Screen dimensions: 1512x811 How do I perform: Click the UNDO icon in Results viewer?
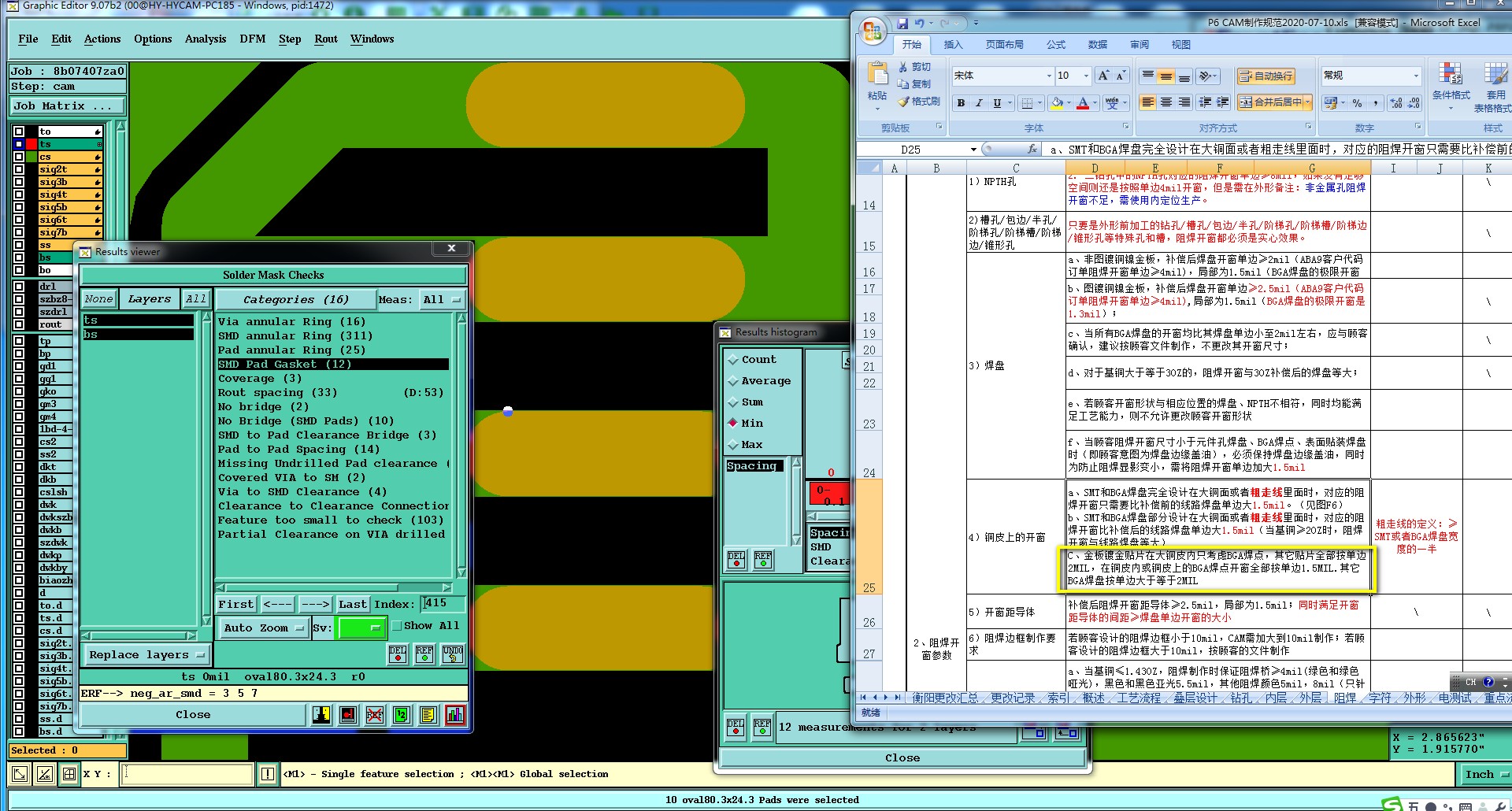click(453, 654)
